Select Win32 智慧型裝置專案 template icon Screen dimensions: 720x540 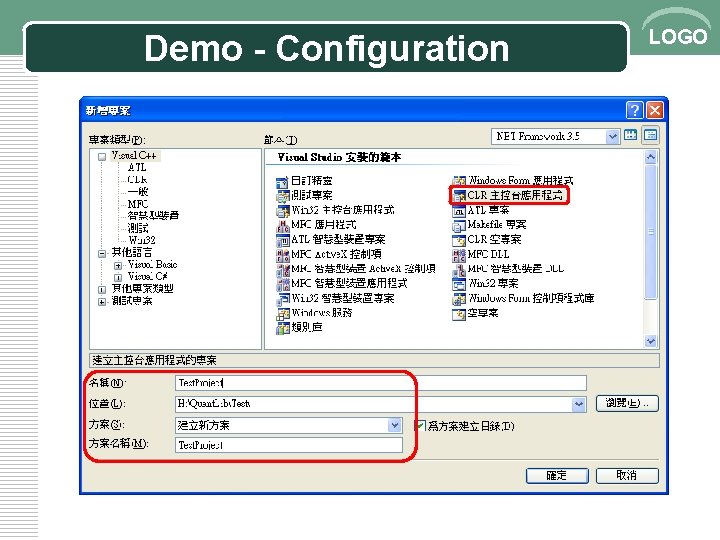(x=281, y=299)
